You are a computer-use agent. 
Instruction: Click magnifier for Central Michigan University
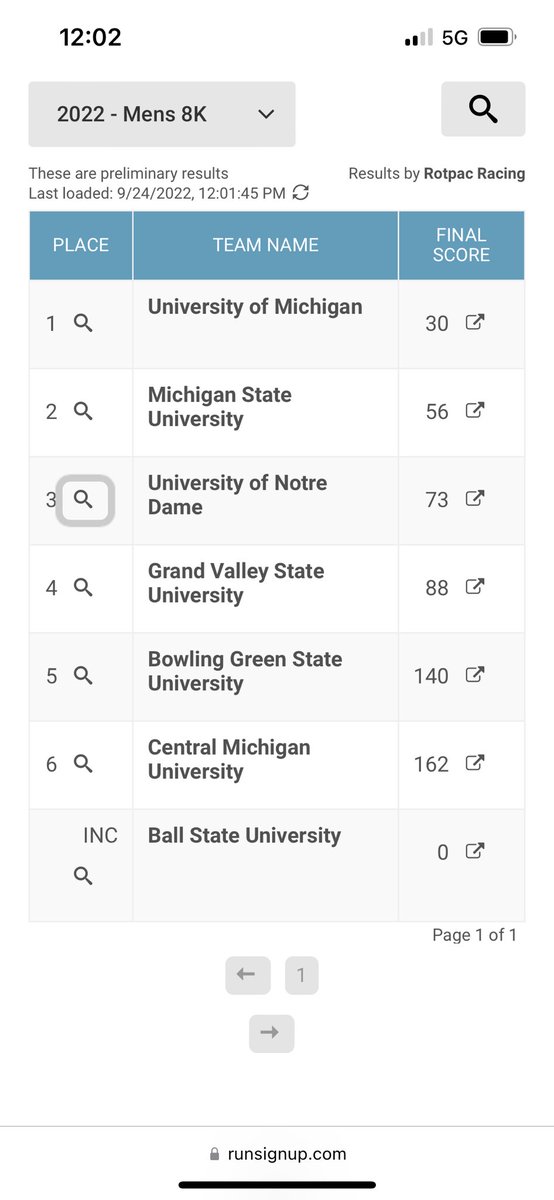pos(84,763)
